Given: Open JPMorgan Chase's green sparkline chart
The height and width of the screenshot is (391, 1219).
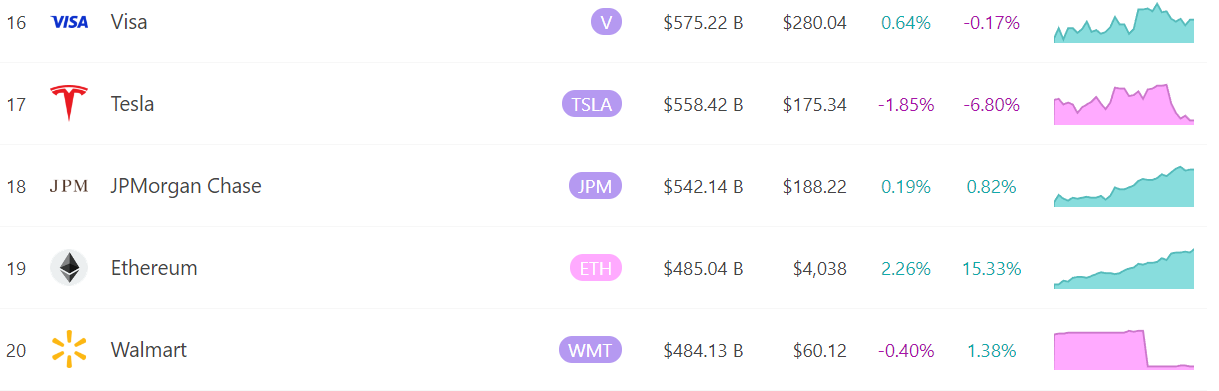Looking at the screenshot, I should coord(1124,186).
